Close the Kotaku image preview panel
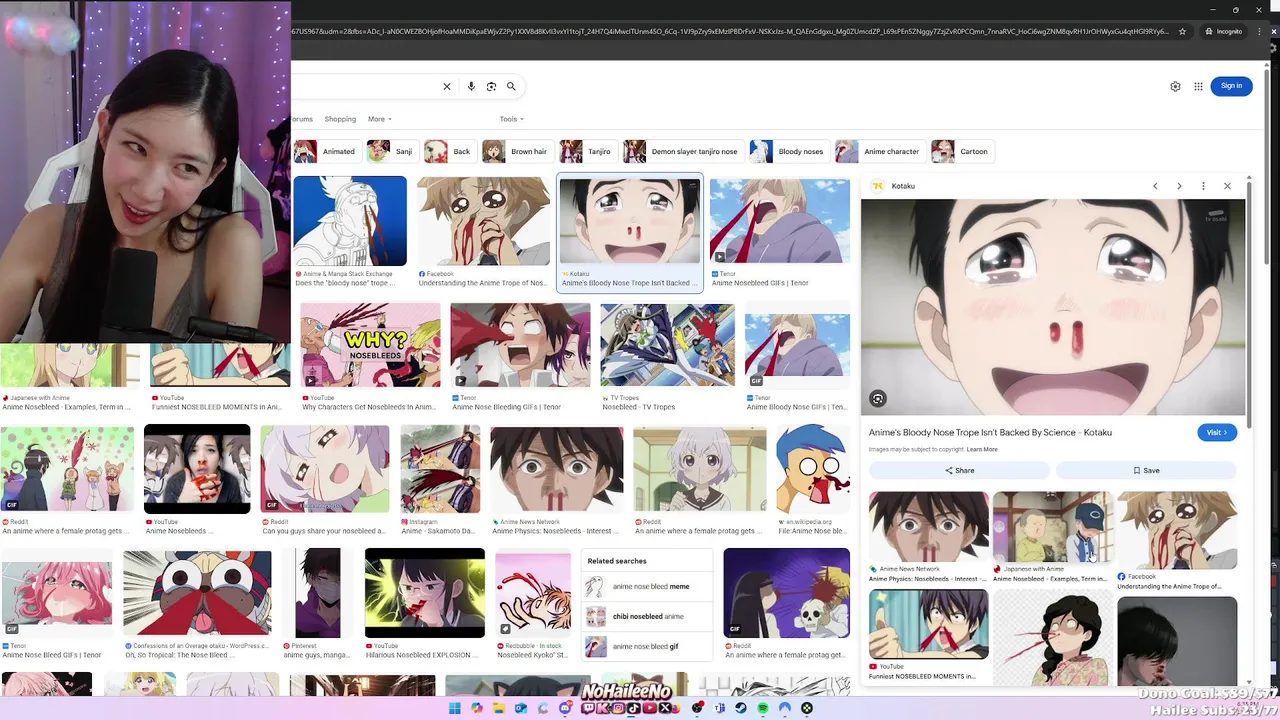The width and height of the screenshot is (1280, 720). point(1227,186)
